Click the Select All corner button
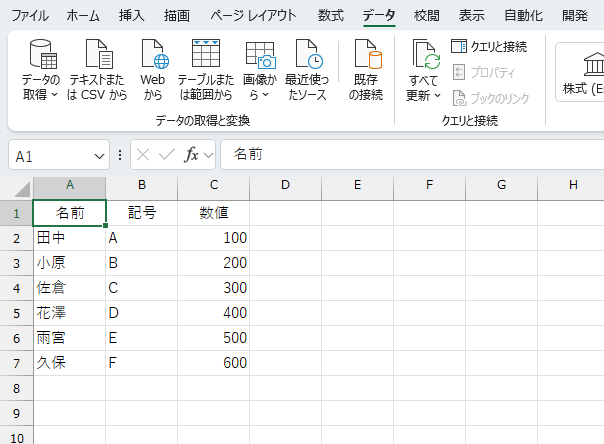Screen dimensions: 604x444 16,185
